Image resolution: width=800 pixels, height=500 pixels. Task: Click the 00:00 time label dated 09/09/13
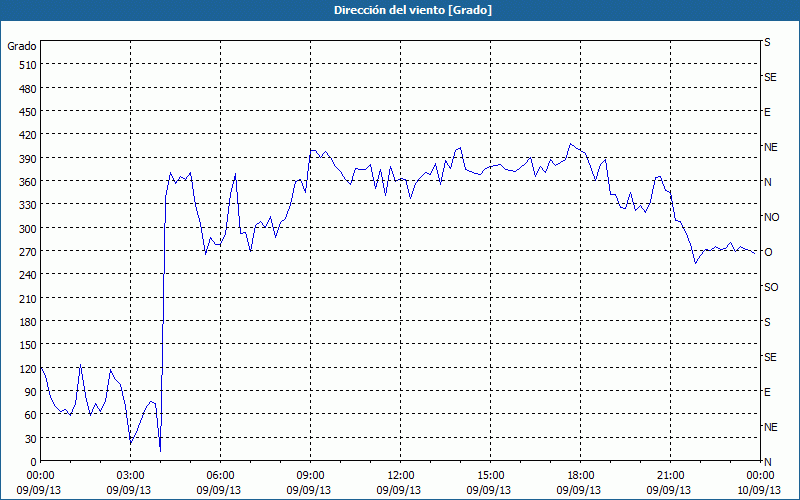tap(40, 476)
